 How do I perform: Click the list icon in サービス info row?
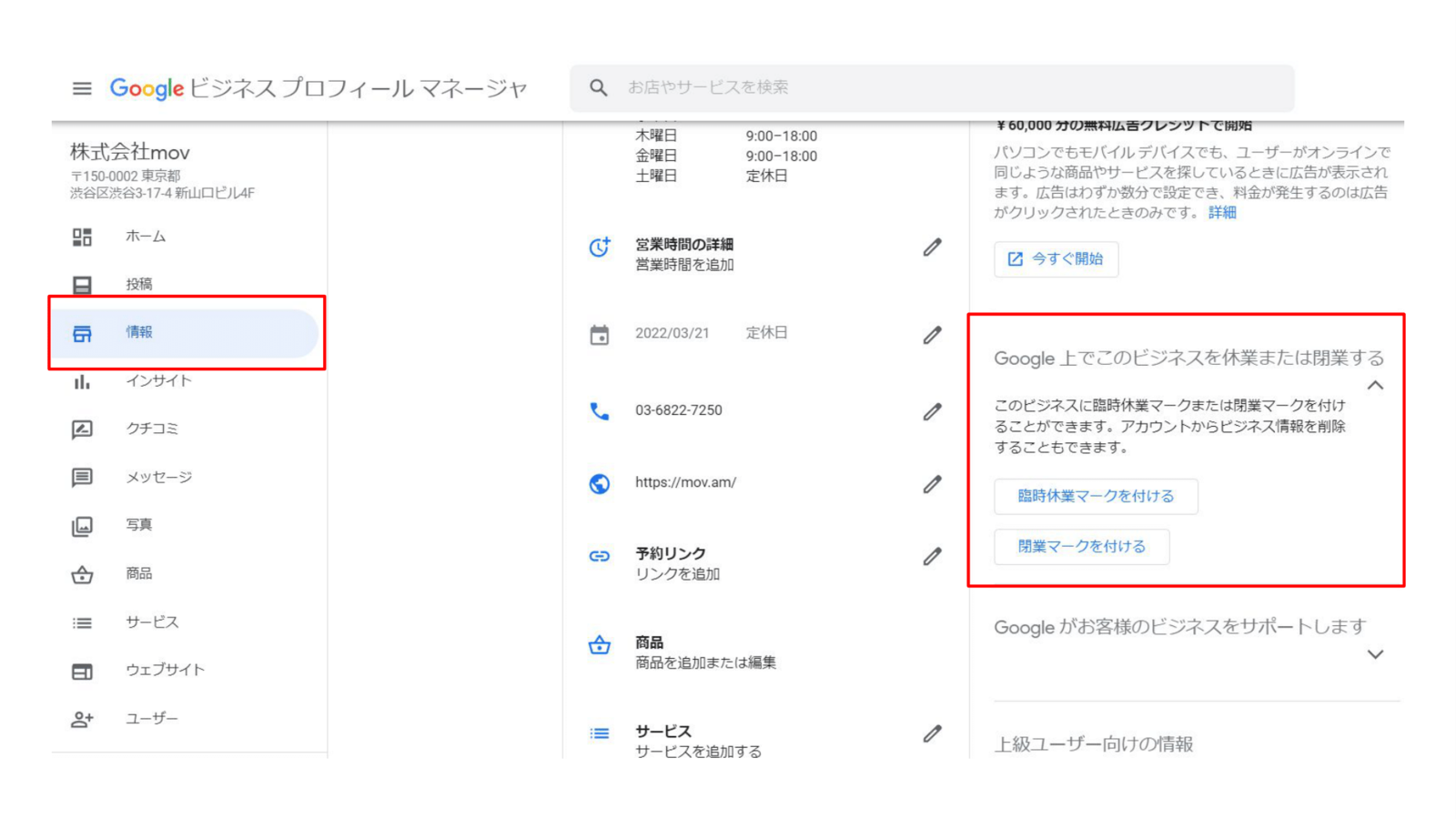tap(599, 733)
